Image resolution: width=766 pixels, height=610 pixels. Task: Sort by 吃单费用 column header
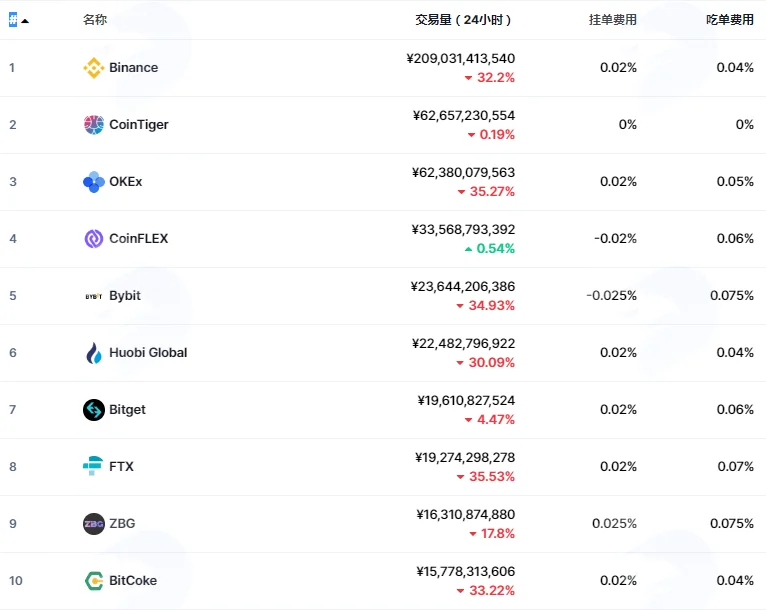730,20
